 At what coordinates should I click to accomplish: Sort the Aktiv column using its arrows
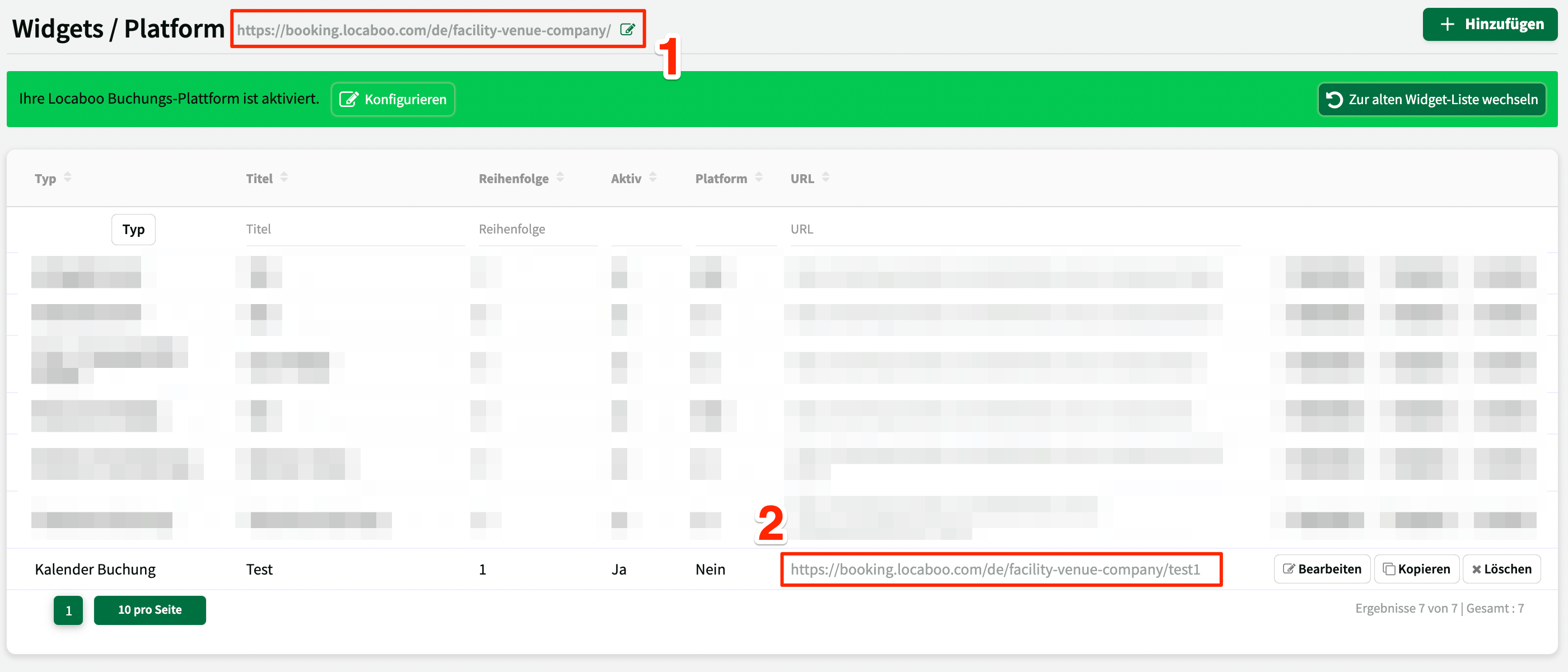coord(653,178)
